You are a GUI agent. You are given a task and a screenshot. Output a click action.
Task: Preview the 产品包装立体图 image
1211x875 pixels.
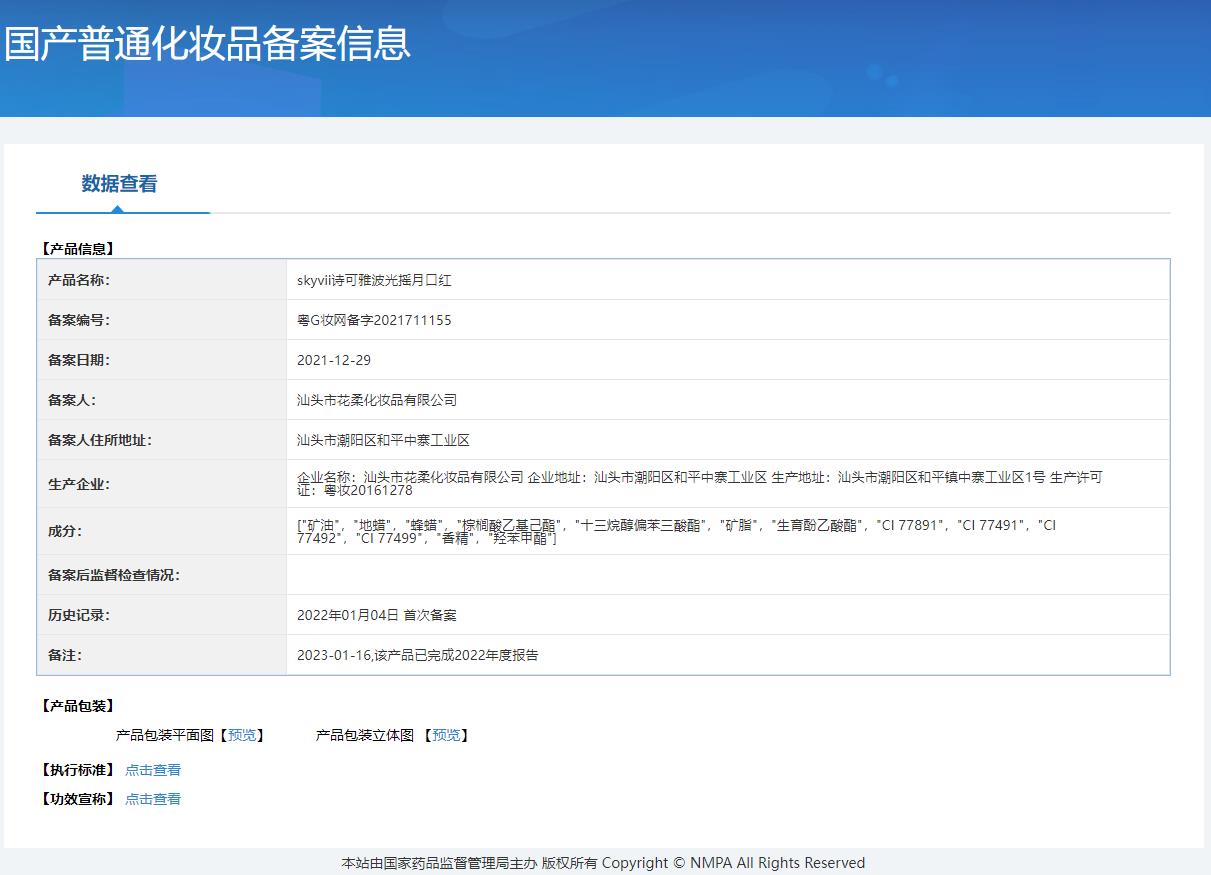(x=446, y=735)
